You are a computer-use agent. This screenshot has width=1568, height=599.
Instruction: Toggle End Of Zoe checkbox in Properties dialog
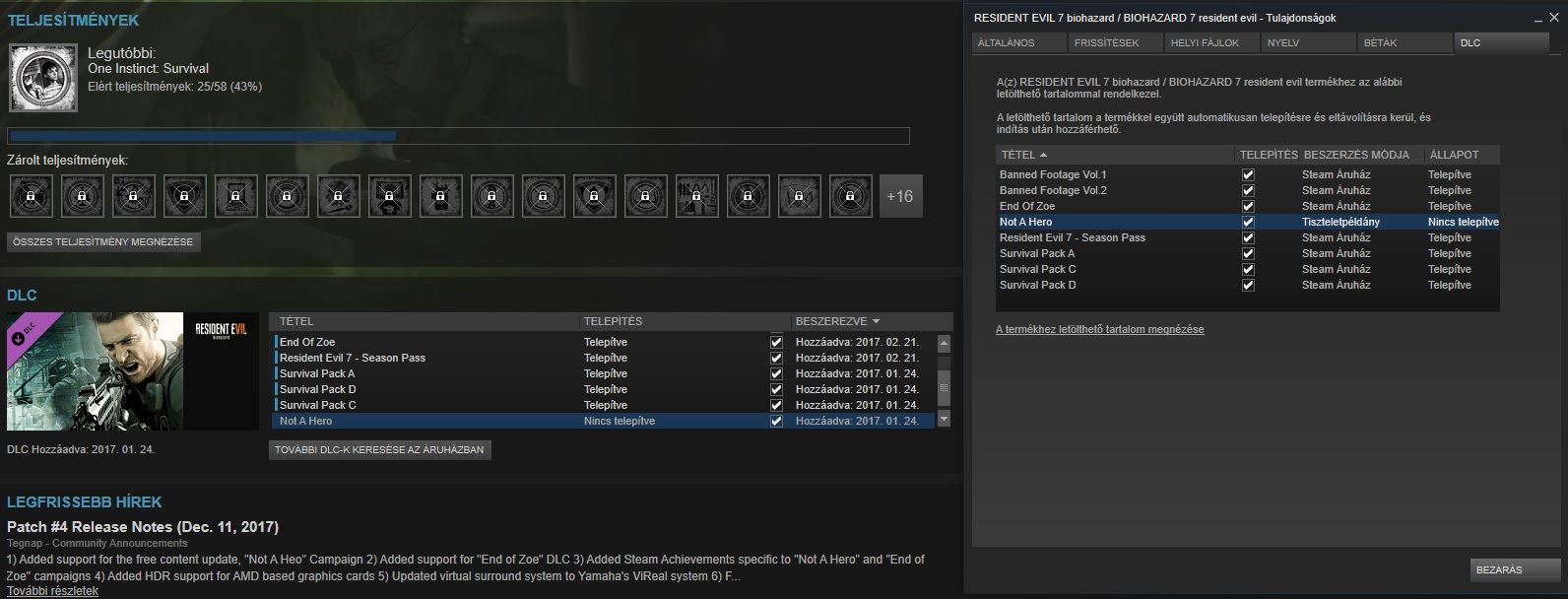(x=1249, y=206)
